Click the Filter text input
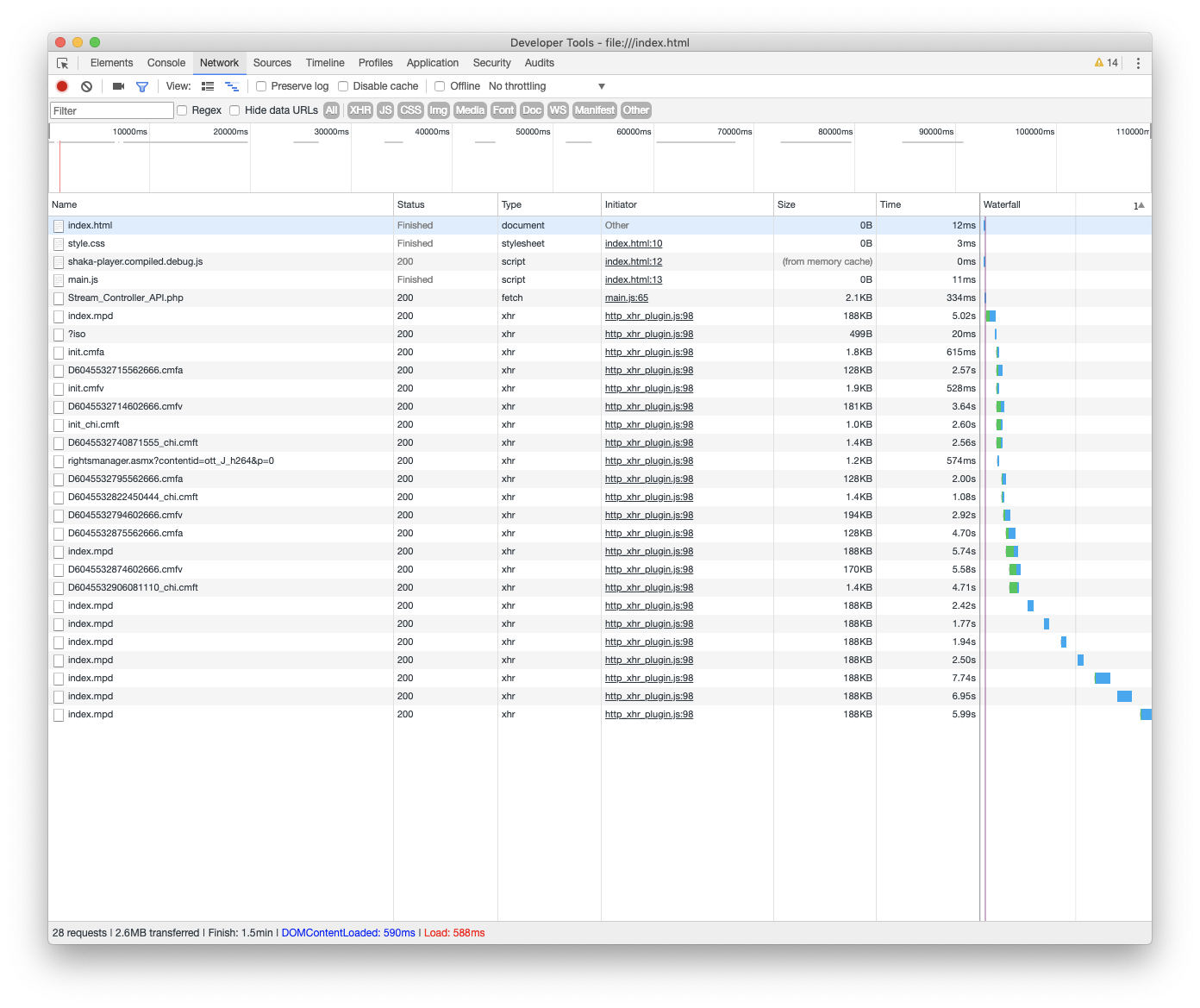 [x=112, y=110]
